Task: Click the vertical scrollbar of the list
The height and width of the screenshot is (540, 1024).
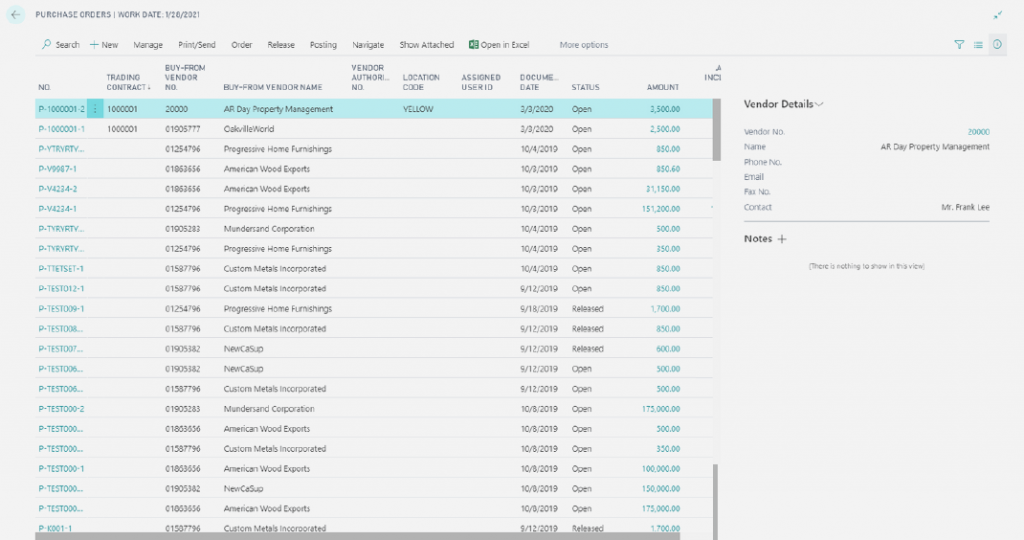Action: (x=716, y=130)
